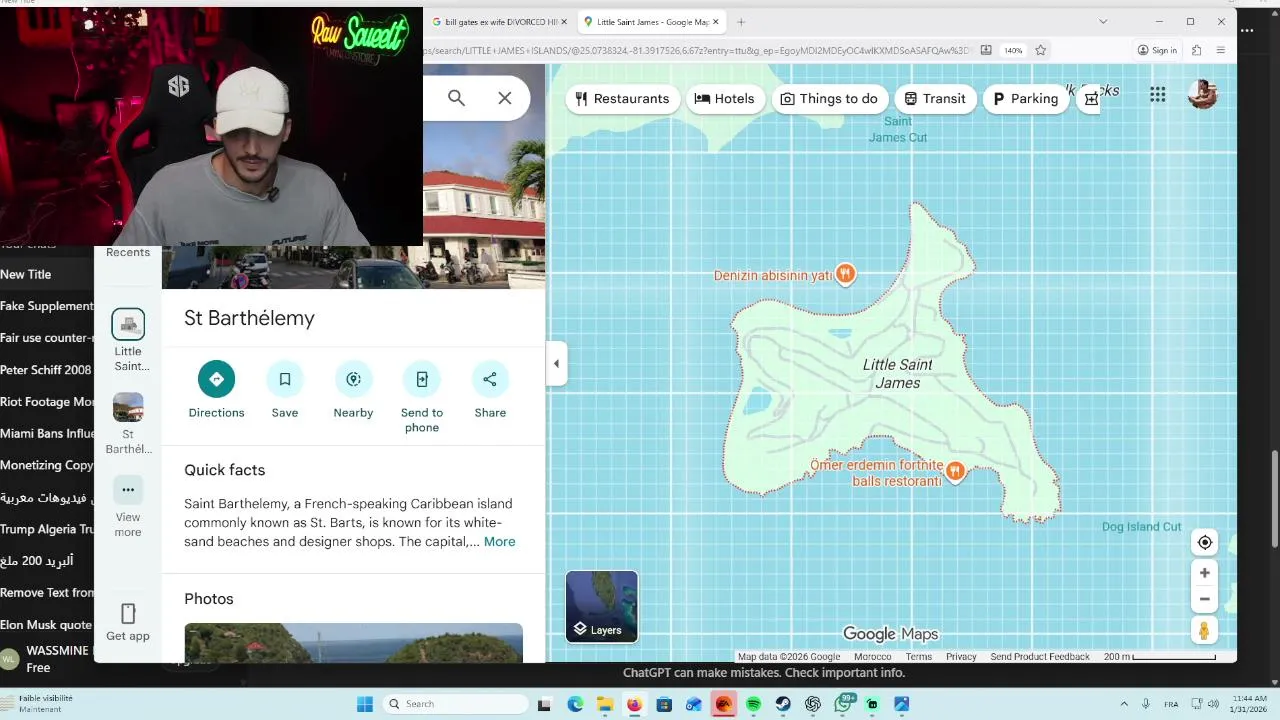This screenshot has height=720, width=1280.
Task: Show hidden system tray icons
Action: tap(1124, 704)
